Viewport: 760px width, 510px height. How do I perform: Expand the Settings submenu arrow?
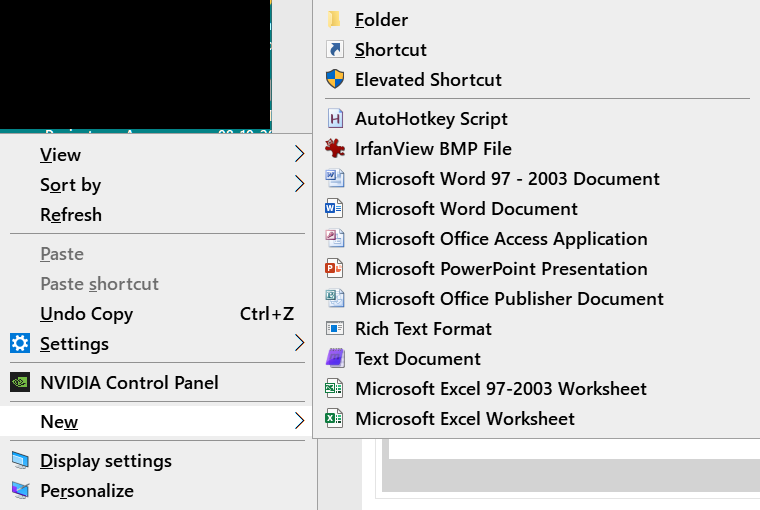tap(300, 343)
